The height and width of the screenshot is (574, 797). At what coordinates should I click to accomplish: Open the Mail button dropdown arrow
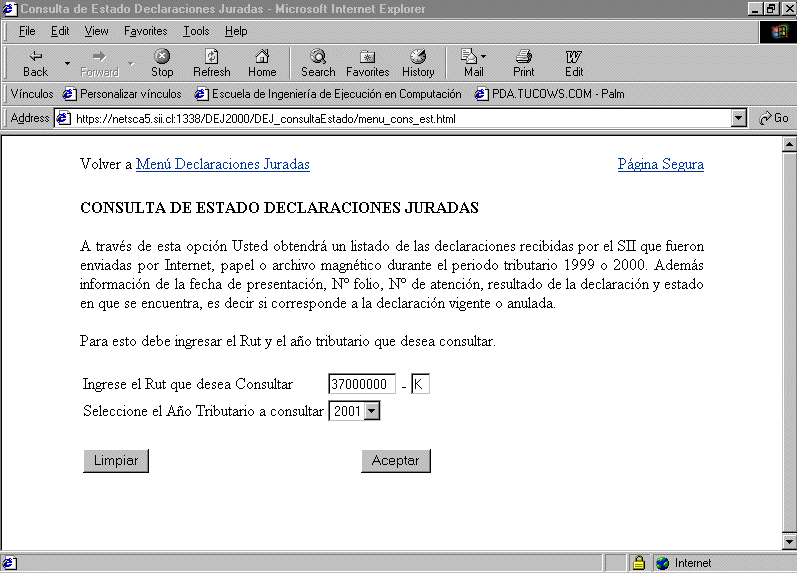tap(483, 56)
